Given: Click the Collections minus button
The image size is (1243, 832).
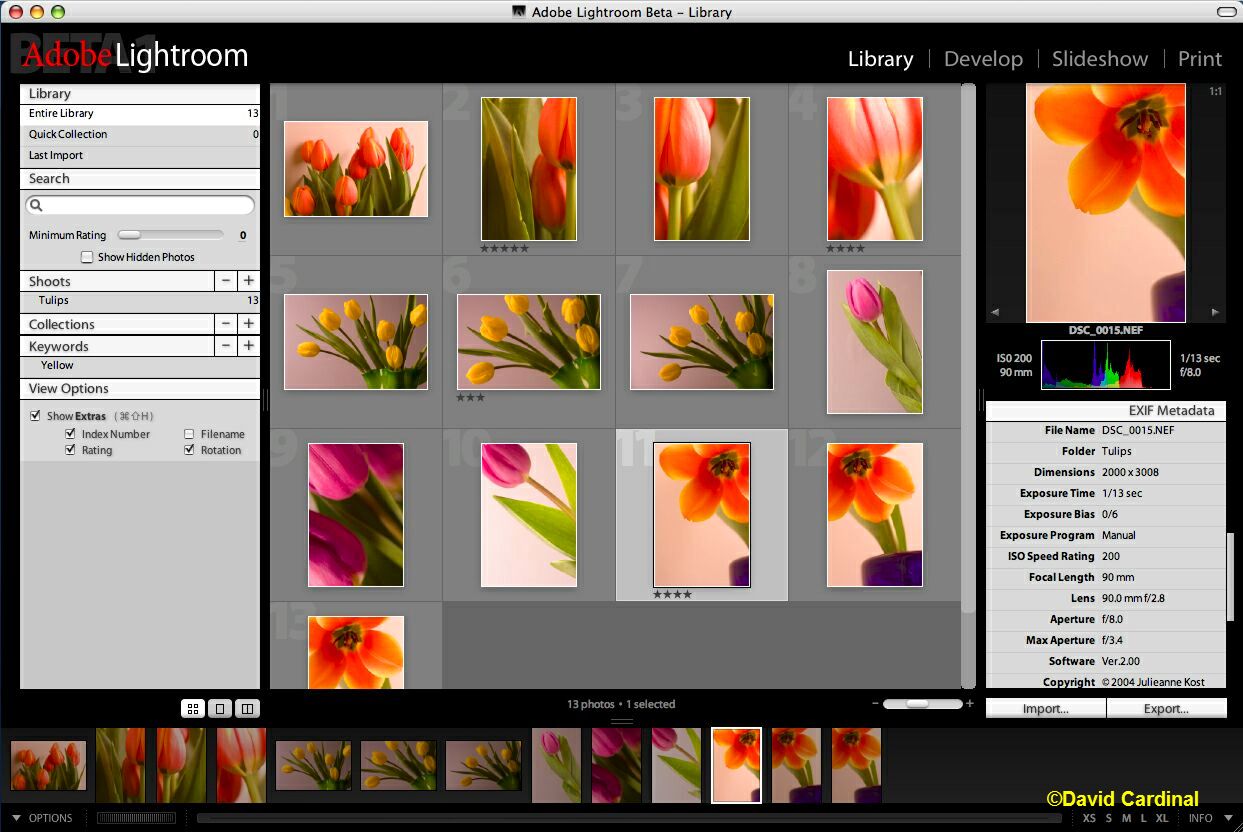Looking at the screenshot, I should 227,324.
